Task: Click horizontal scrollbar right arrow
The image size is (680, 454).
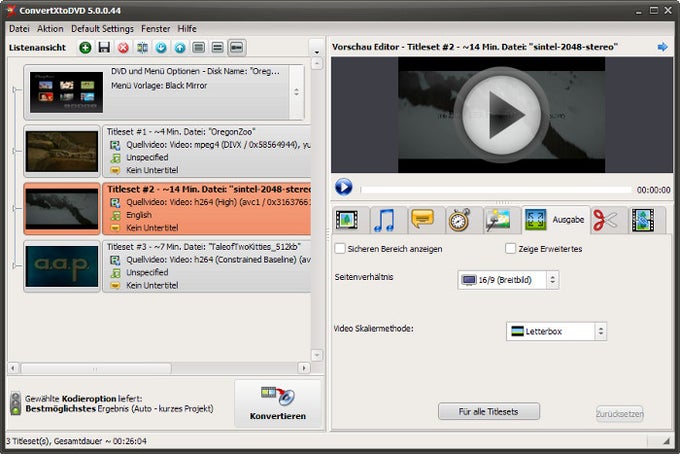Action: click(x=304, y=368)
